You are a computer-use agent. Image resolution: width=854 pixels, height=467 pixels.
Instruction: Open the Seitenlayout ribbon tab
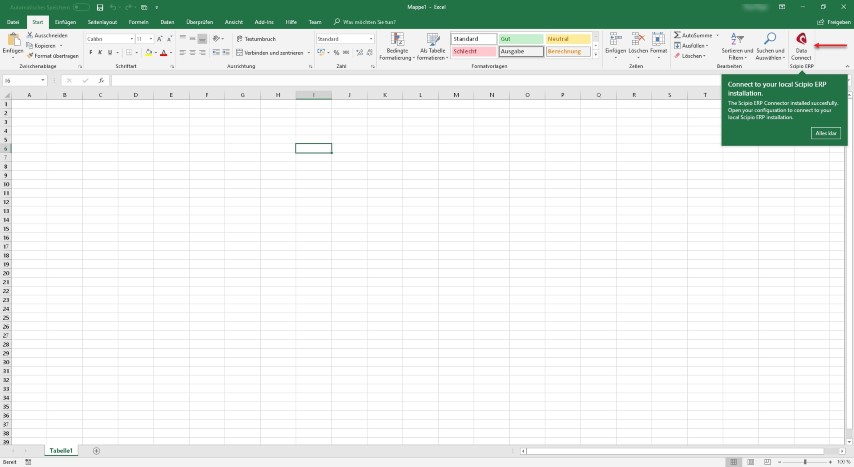pos(101,21)
